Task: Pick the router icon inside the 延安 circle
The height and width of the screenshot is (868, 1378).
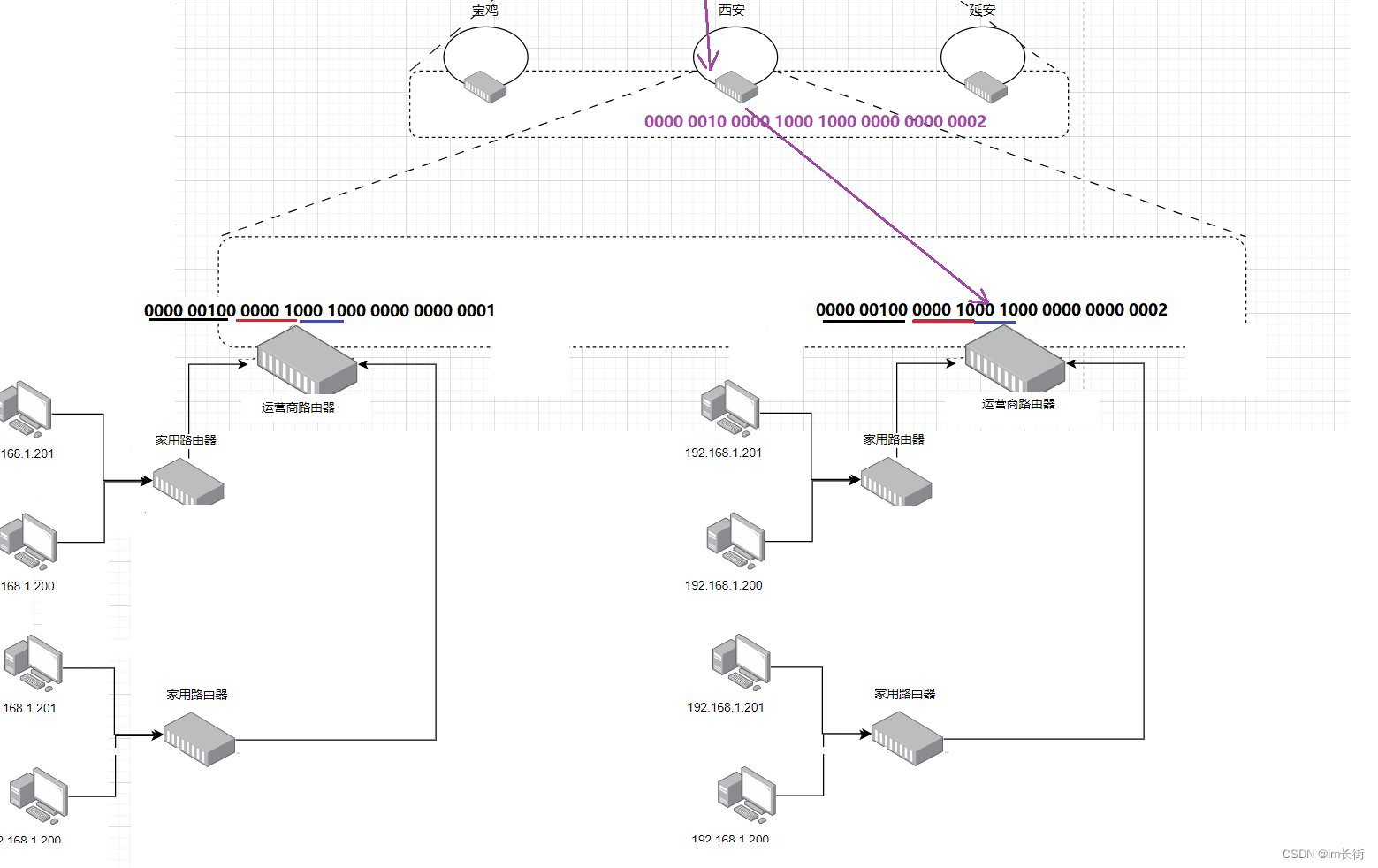Action: coord(986,87)
